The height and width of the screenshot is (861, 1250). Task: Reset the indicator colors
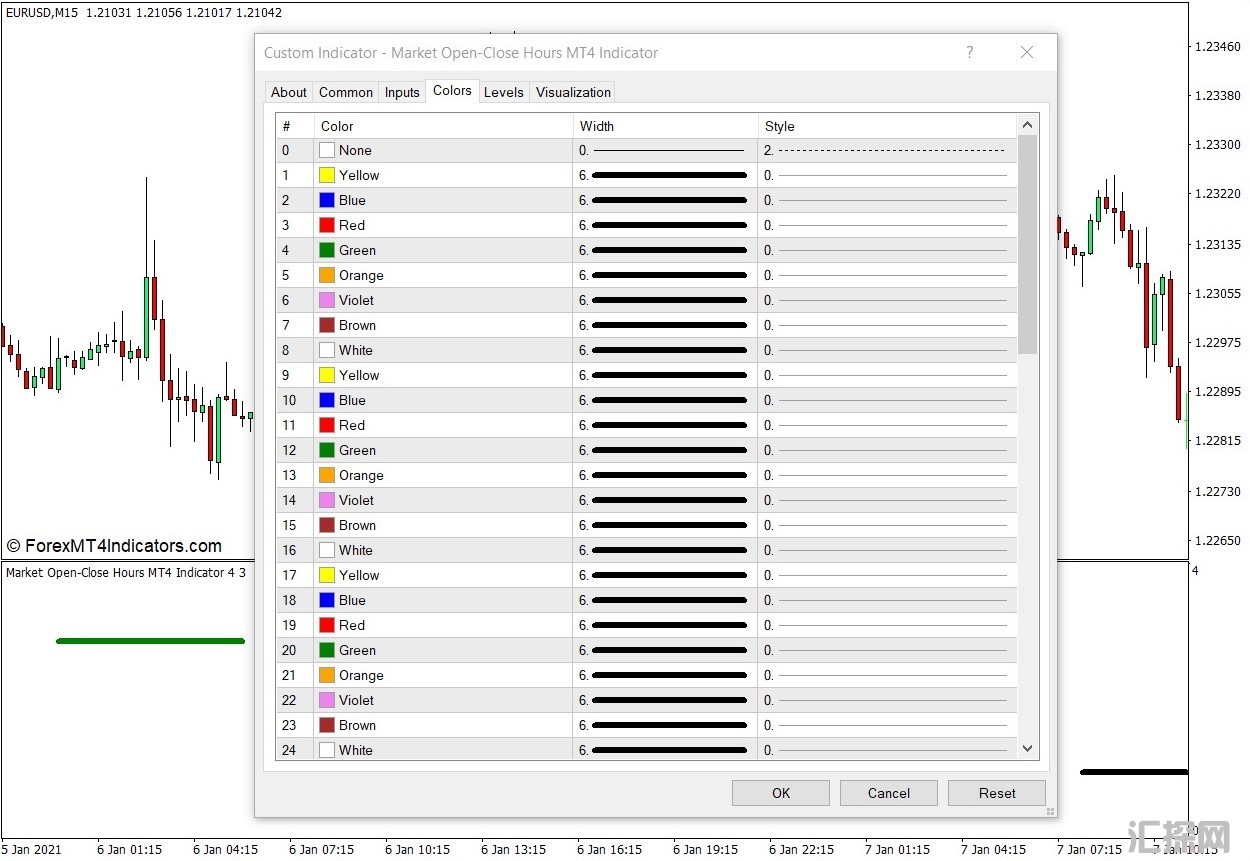click(996, 793)
